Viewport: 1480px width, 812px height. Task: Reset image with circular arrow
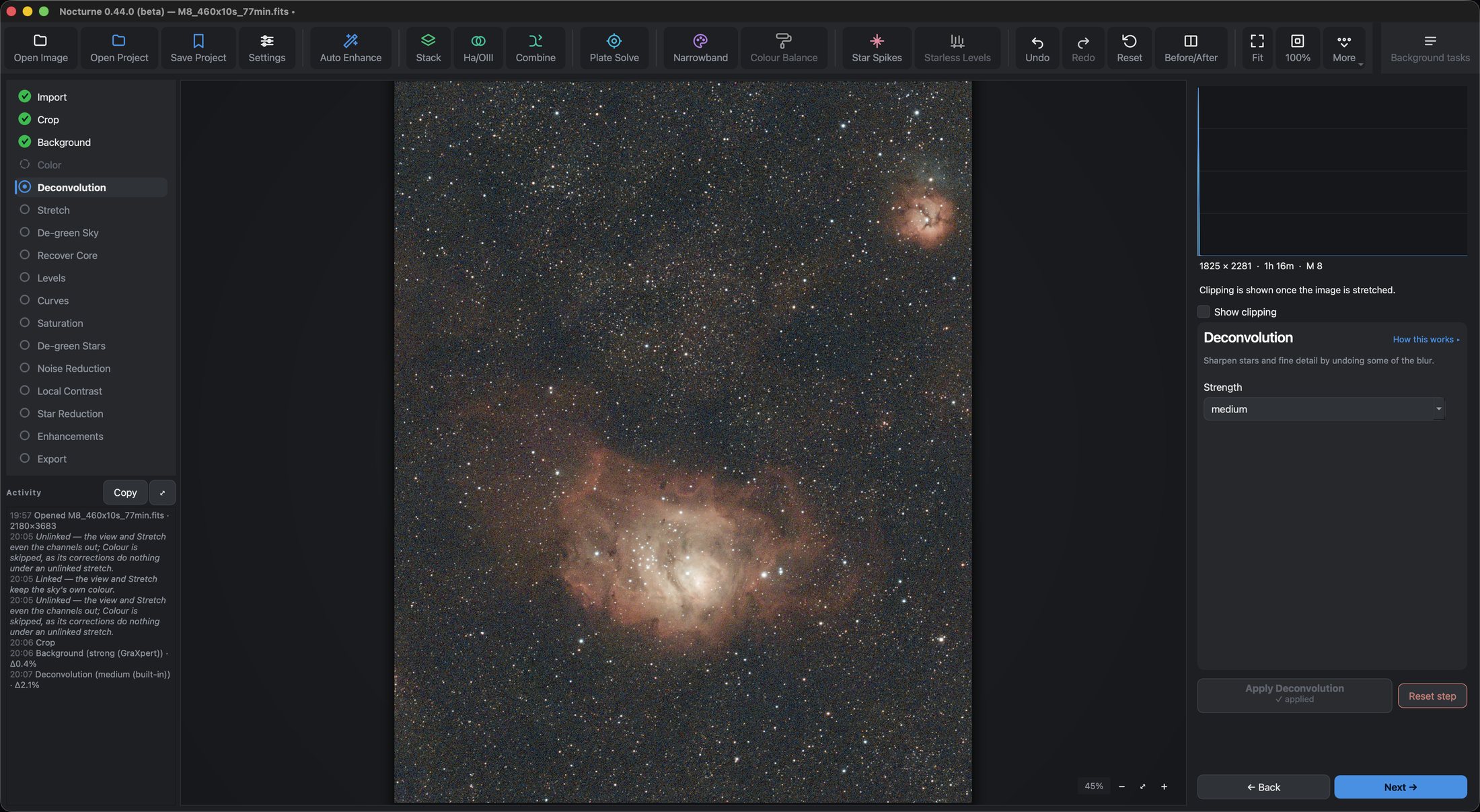tap(1129, 48)
